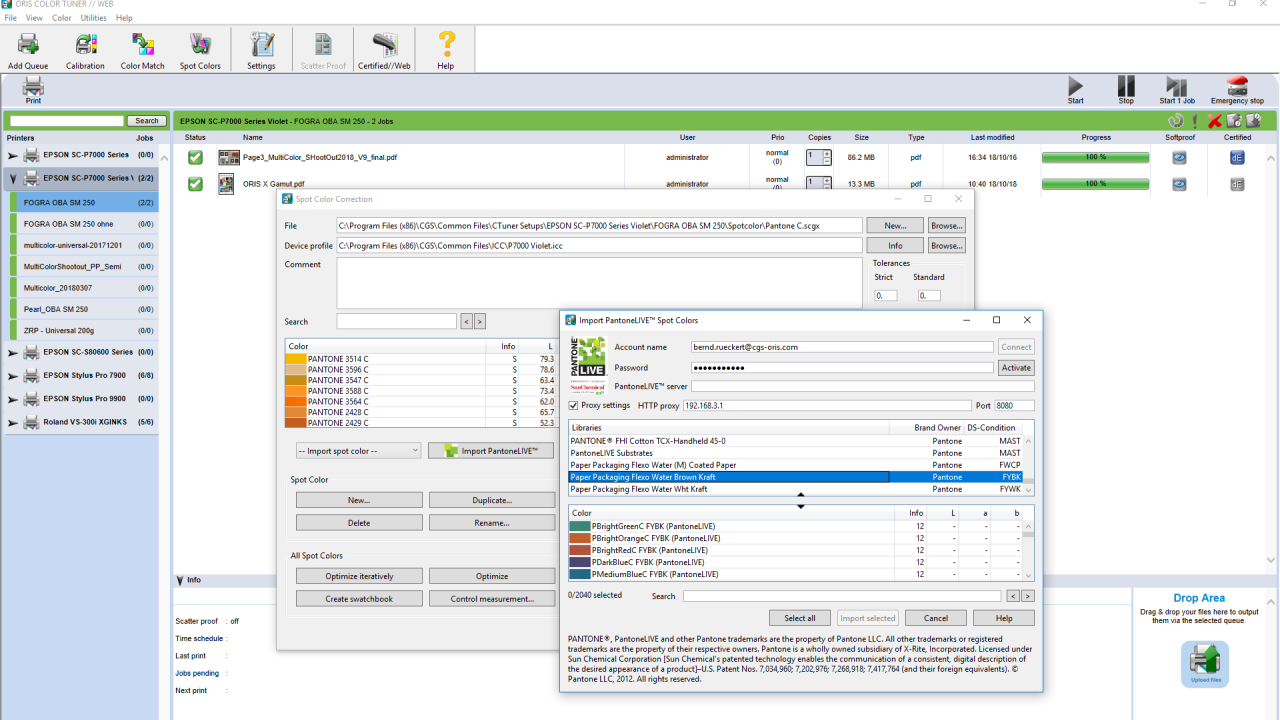The image size is (1280, 720).
Task: Click the Import PantoneLIVE button
Action: point(492,451)
